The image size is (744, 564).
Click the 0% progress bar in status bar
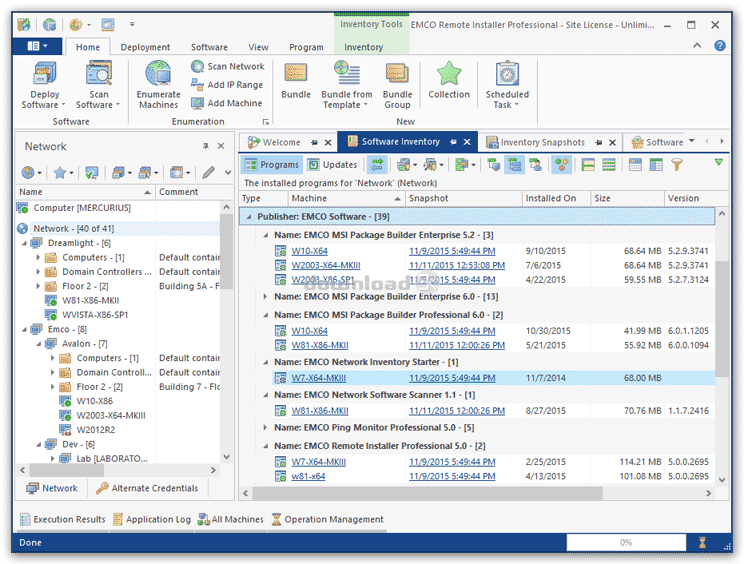[626, 542]
